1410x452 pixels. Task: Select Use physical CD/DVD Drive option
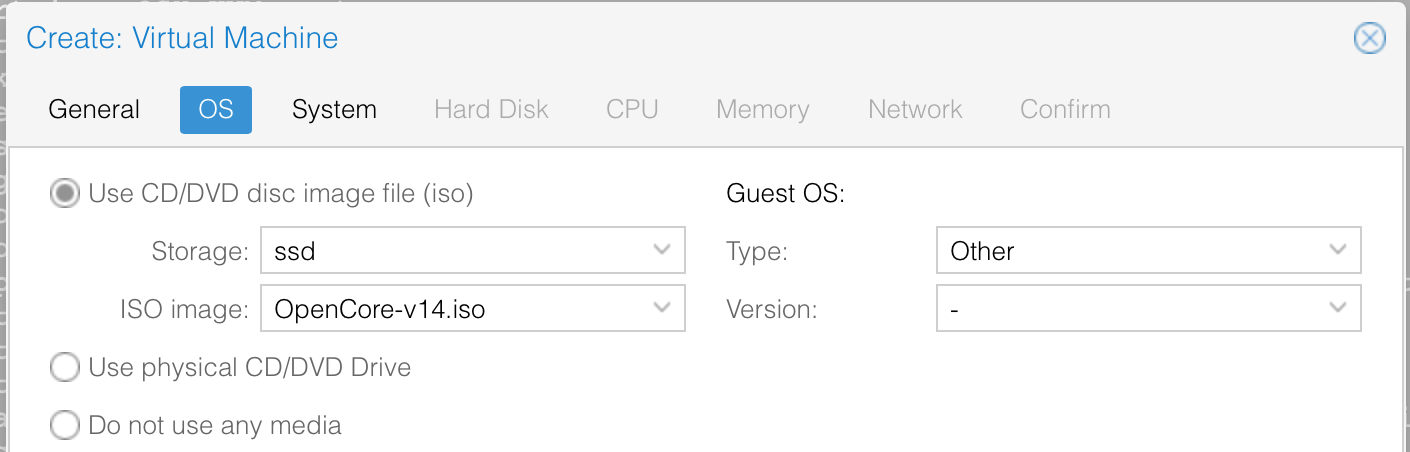65,368
